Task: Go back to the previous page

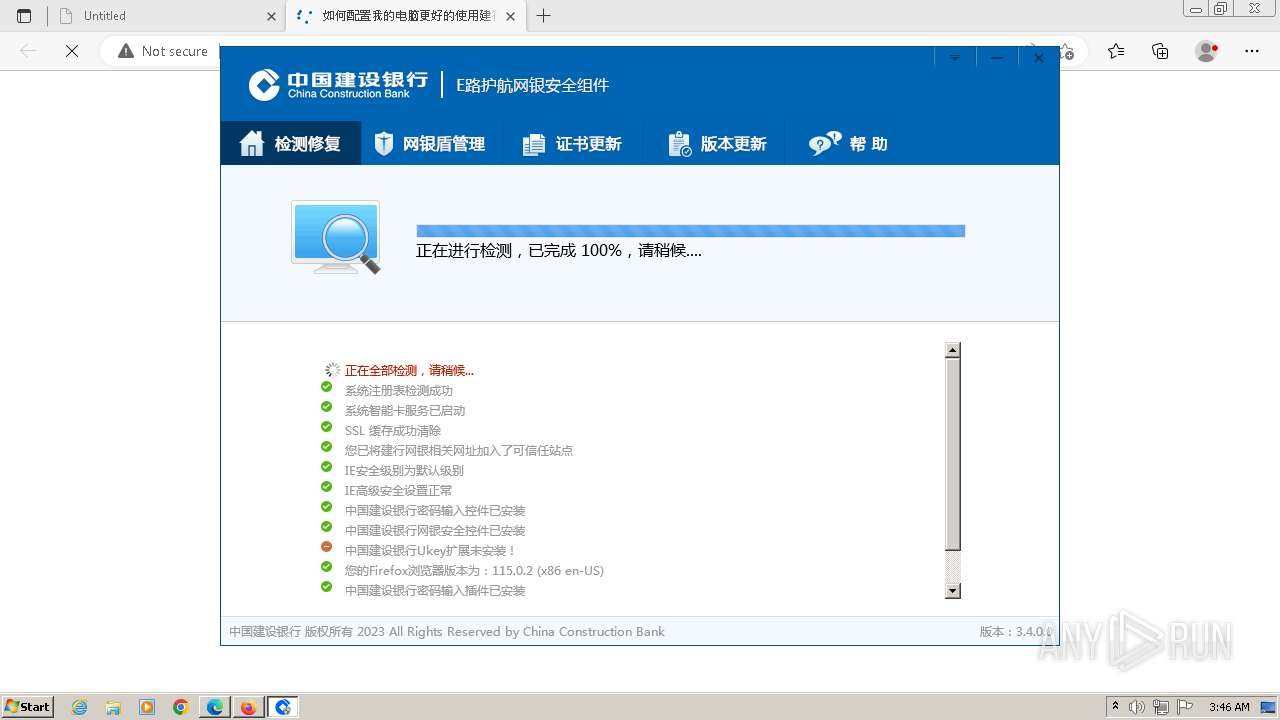Action: [x=28, y=51]
